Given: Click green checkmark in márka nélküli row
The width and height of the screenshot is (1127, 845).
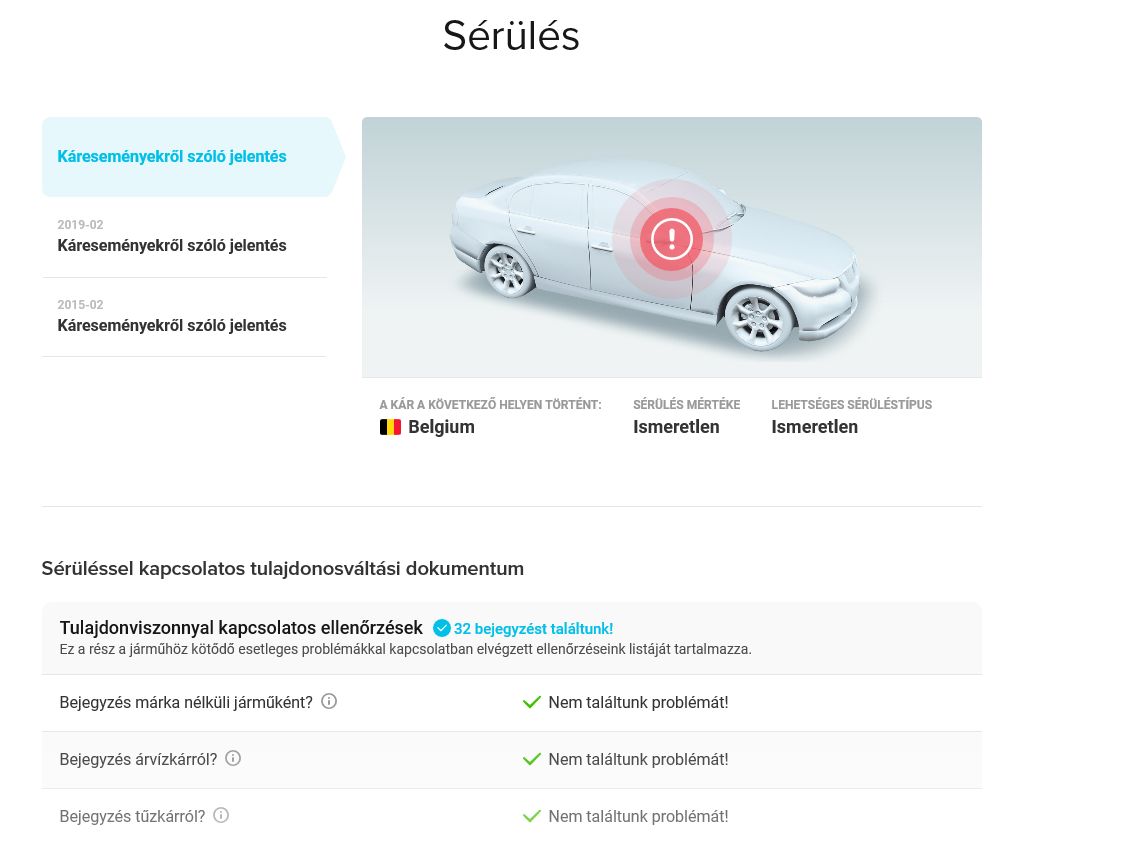Looking at the screenshot, I should (532, 703).
